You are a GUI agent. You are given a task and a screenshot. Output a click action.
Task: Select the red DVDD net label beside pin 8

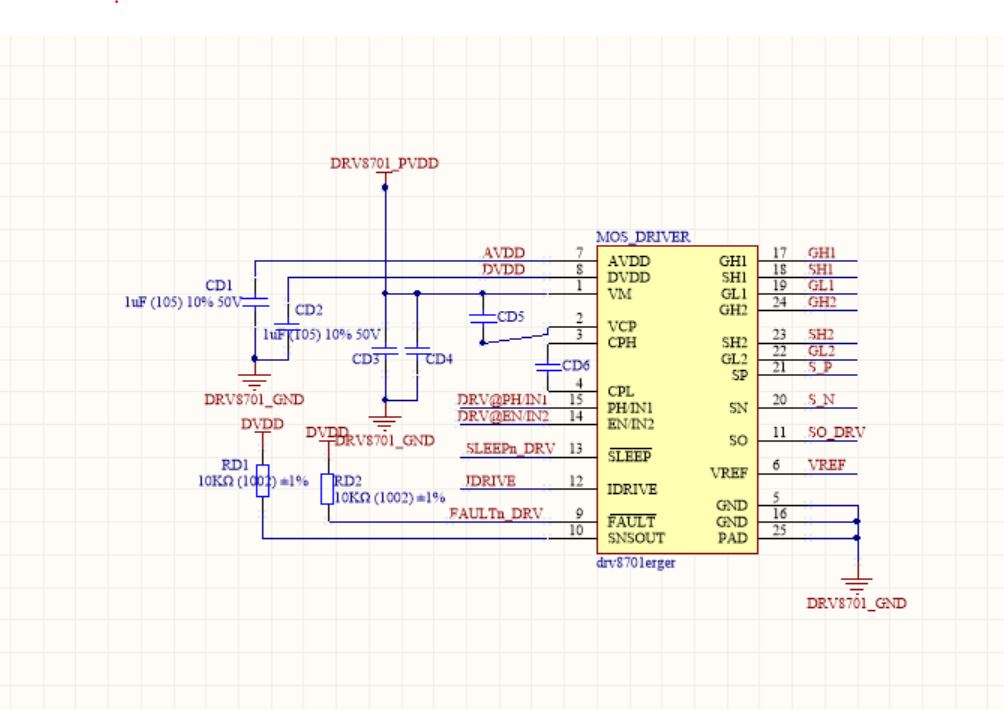pyautogui.click(x=504, y=270)
